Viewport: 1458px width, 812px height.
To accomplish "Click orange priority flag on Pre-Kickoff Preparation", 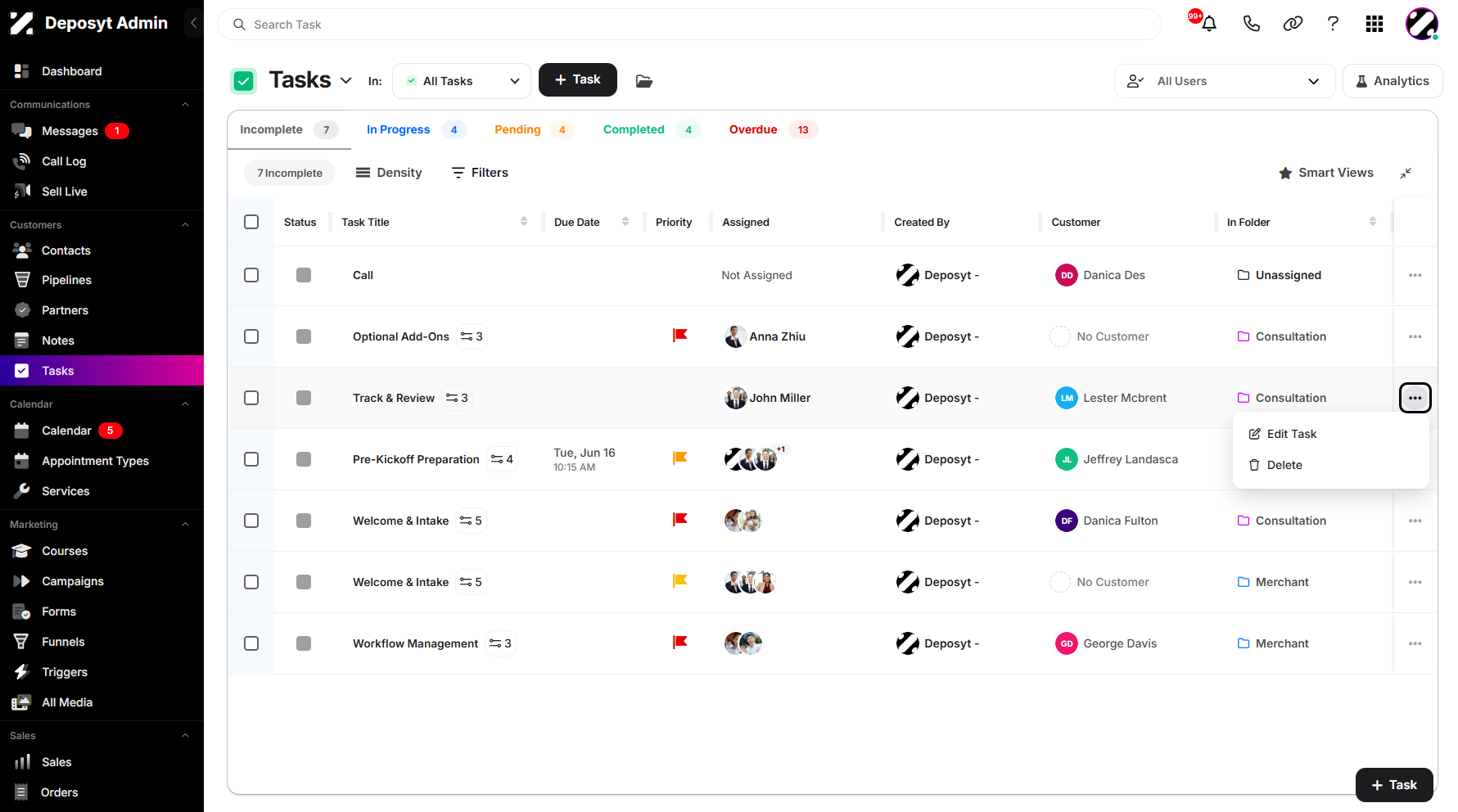I will [x=679, y=458].
